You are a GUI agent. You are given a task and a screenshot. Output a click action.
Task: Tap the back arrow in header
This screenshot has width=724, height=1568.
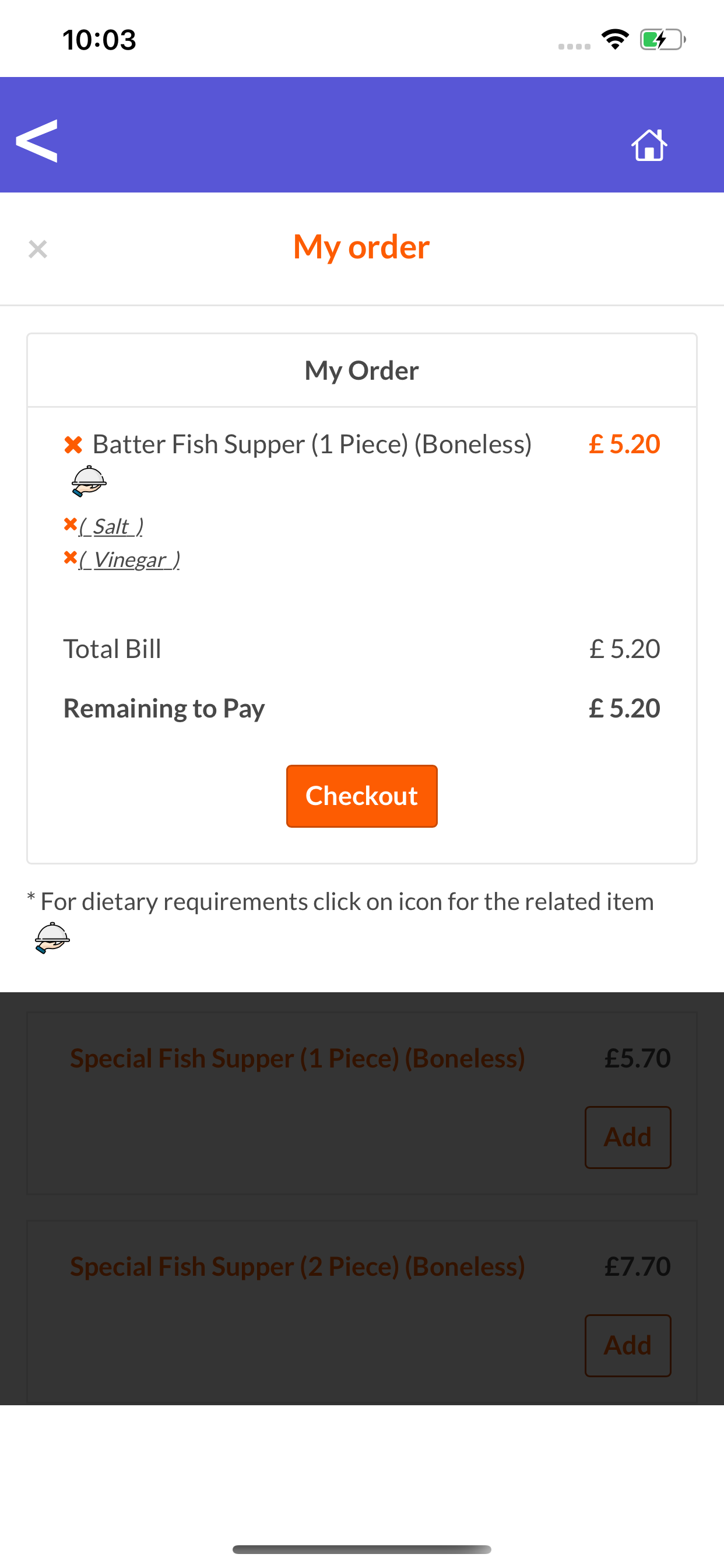point(37,141)
